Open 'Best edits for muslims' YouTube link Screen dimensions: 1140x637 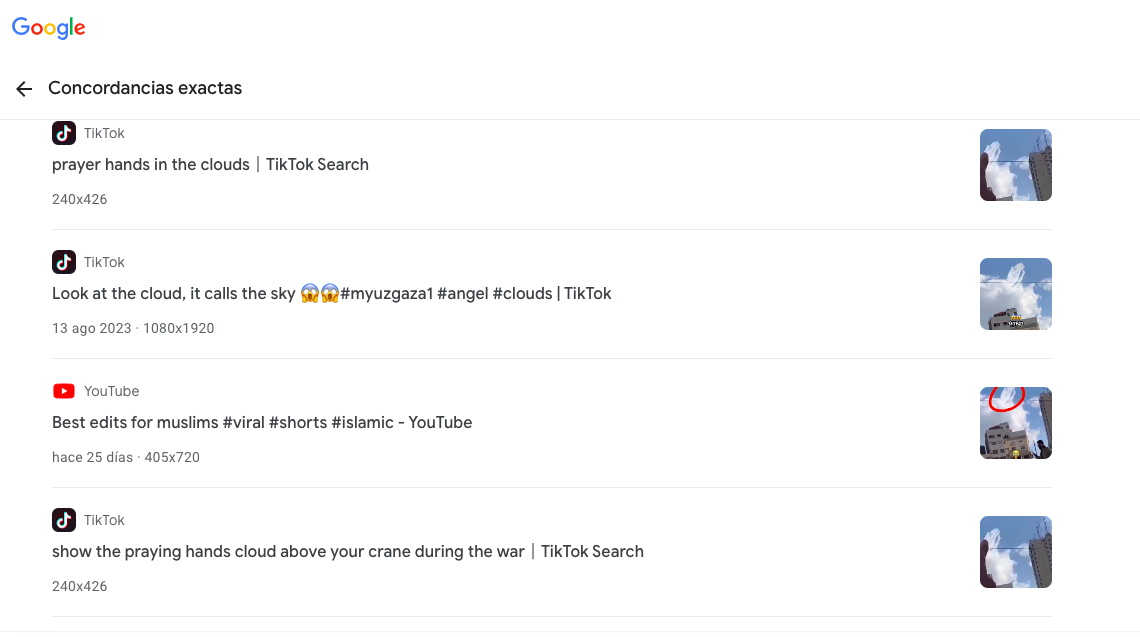(x=262, y=422)
